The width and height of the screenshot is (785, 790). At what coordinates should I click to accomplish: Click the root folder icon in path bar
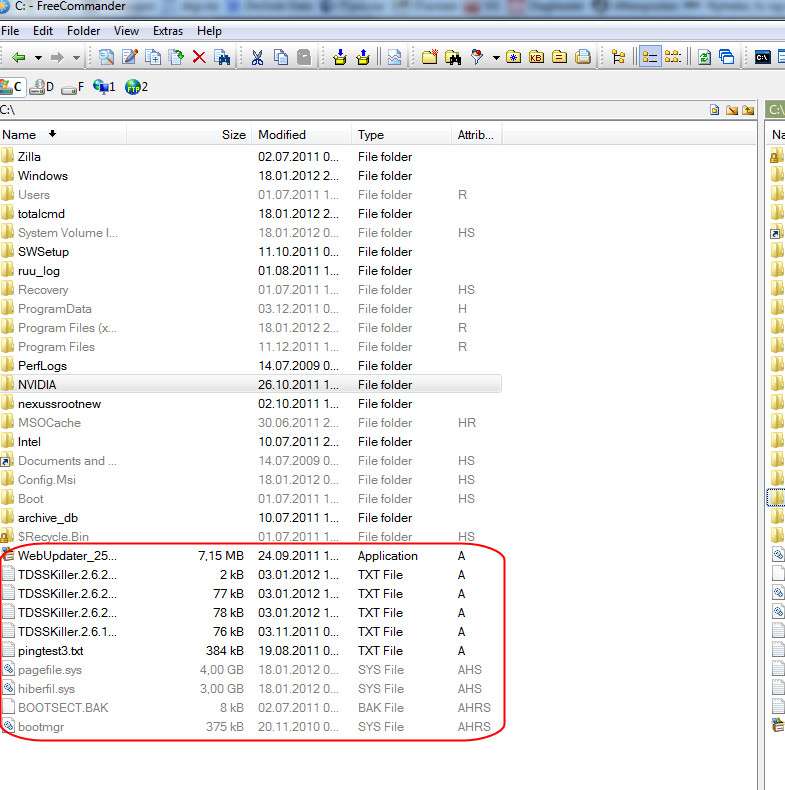click(732, 110)
